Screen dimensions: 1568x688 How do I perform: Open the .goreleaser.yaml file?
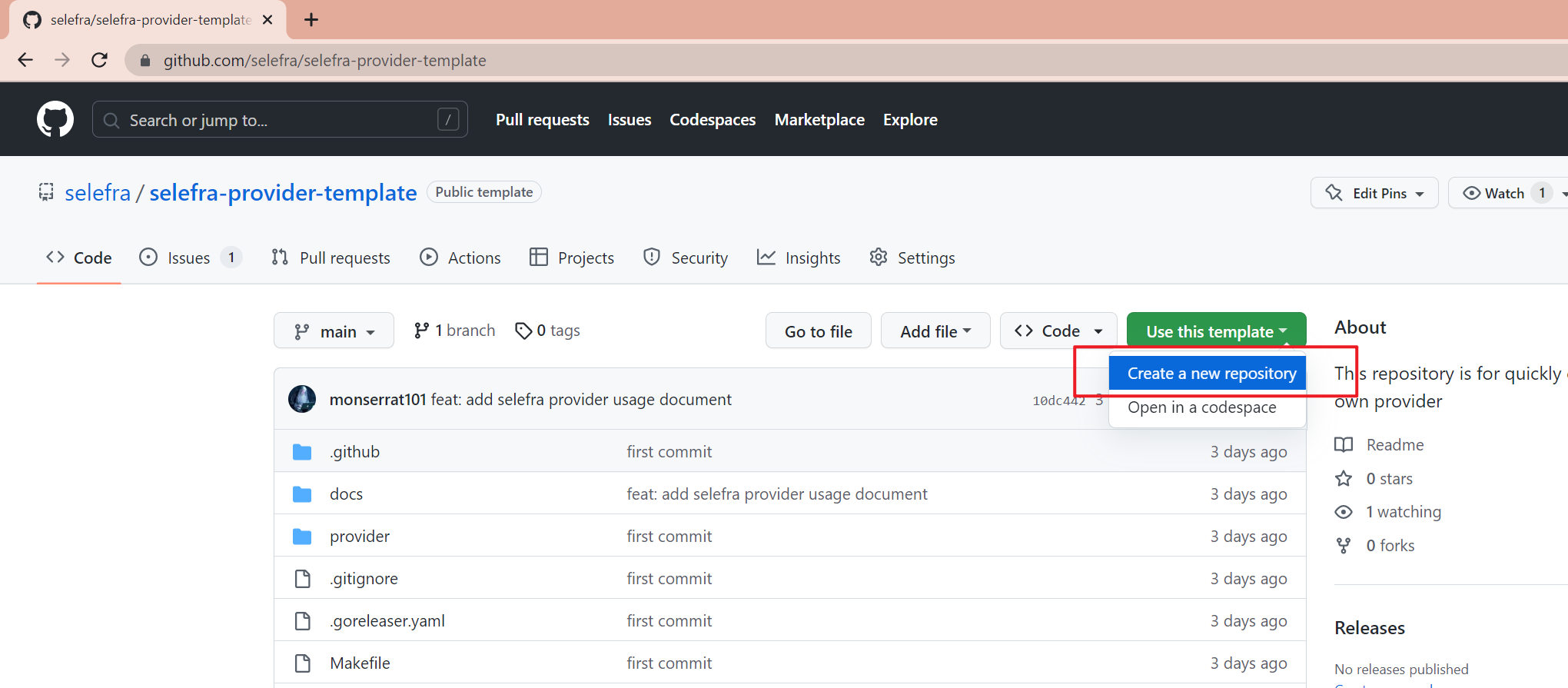[x=387, y=621]
